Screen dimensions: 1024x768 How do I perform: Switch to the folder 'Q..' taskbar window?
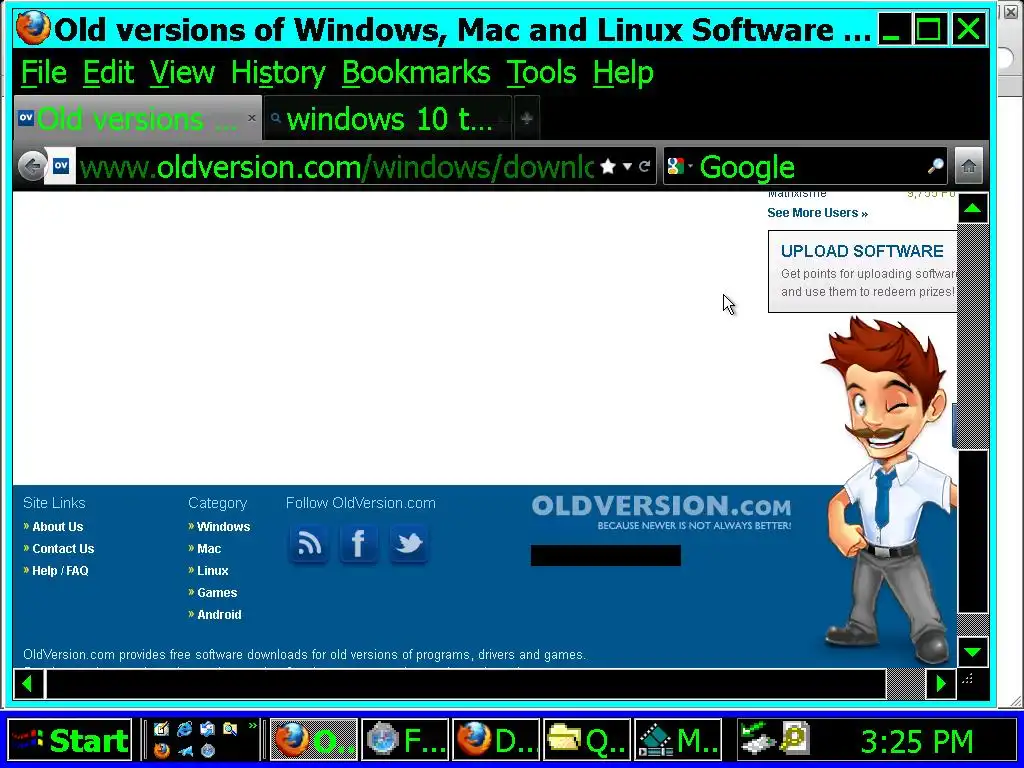(587, 741)
